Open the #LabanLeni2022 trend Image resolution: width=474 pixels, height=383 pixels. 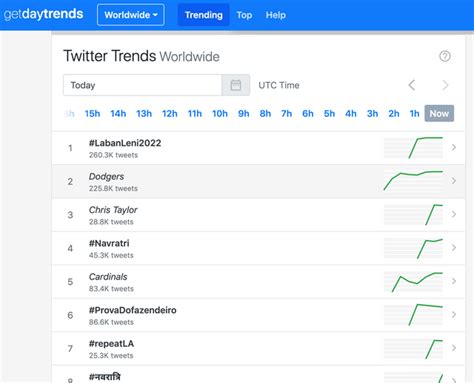125,143
